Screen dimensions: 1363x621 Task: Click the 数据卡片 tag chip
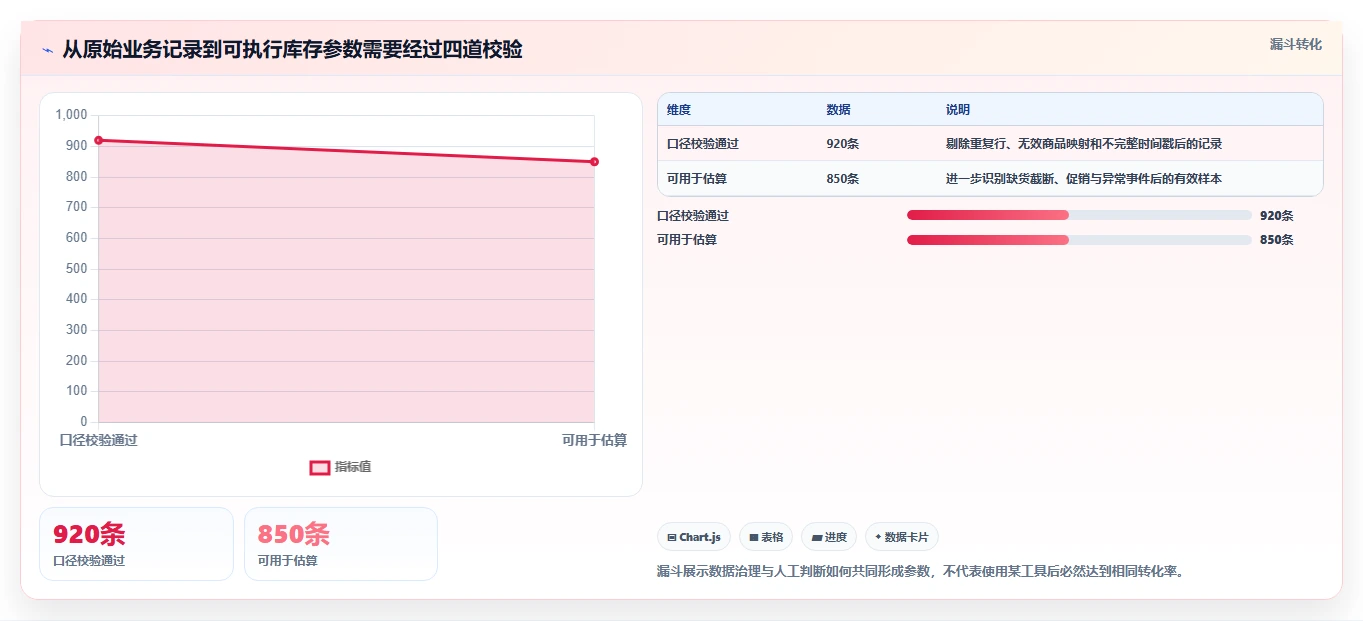pos(902,537)
